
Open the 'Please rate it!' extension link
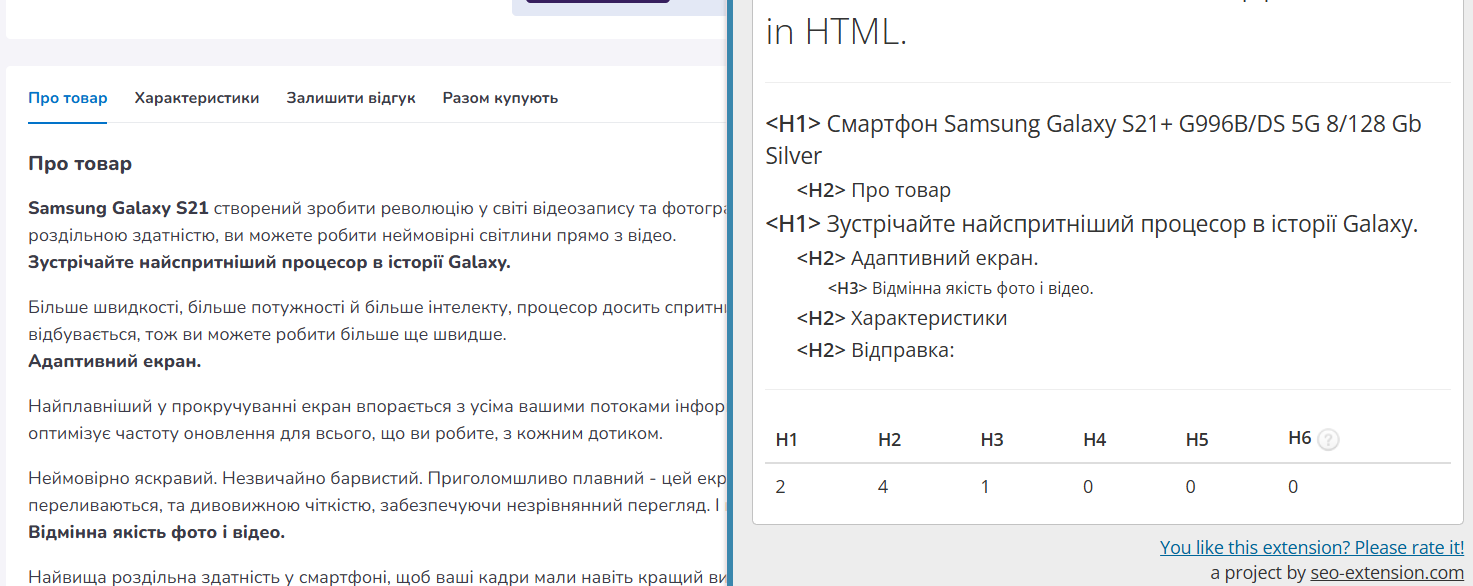coord(1312,547)
